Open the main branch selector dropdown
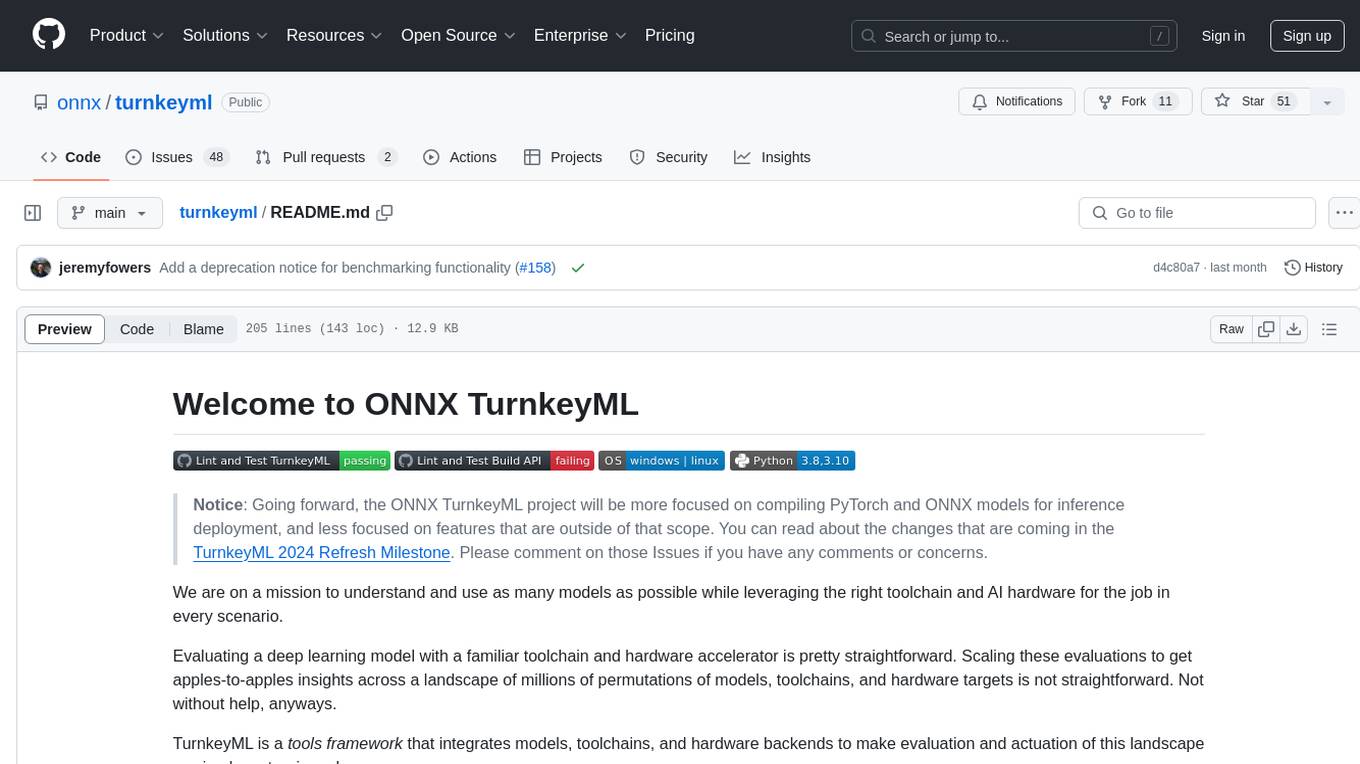 pyautogui.click(x=110, y=213)
